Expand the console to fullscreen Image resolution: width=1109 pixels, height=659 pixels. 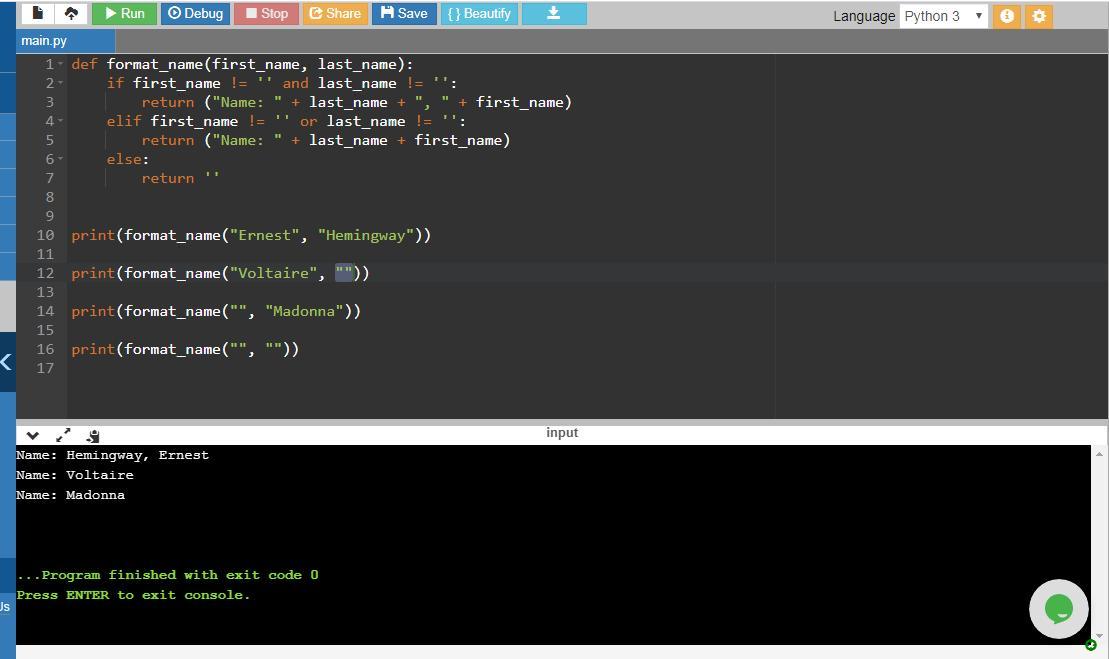(63, 435)
